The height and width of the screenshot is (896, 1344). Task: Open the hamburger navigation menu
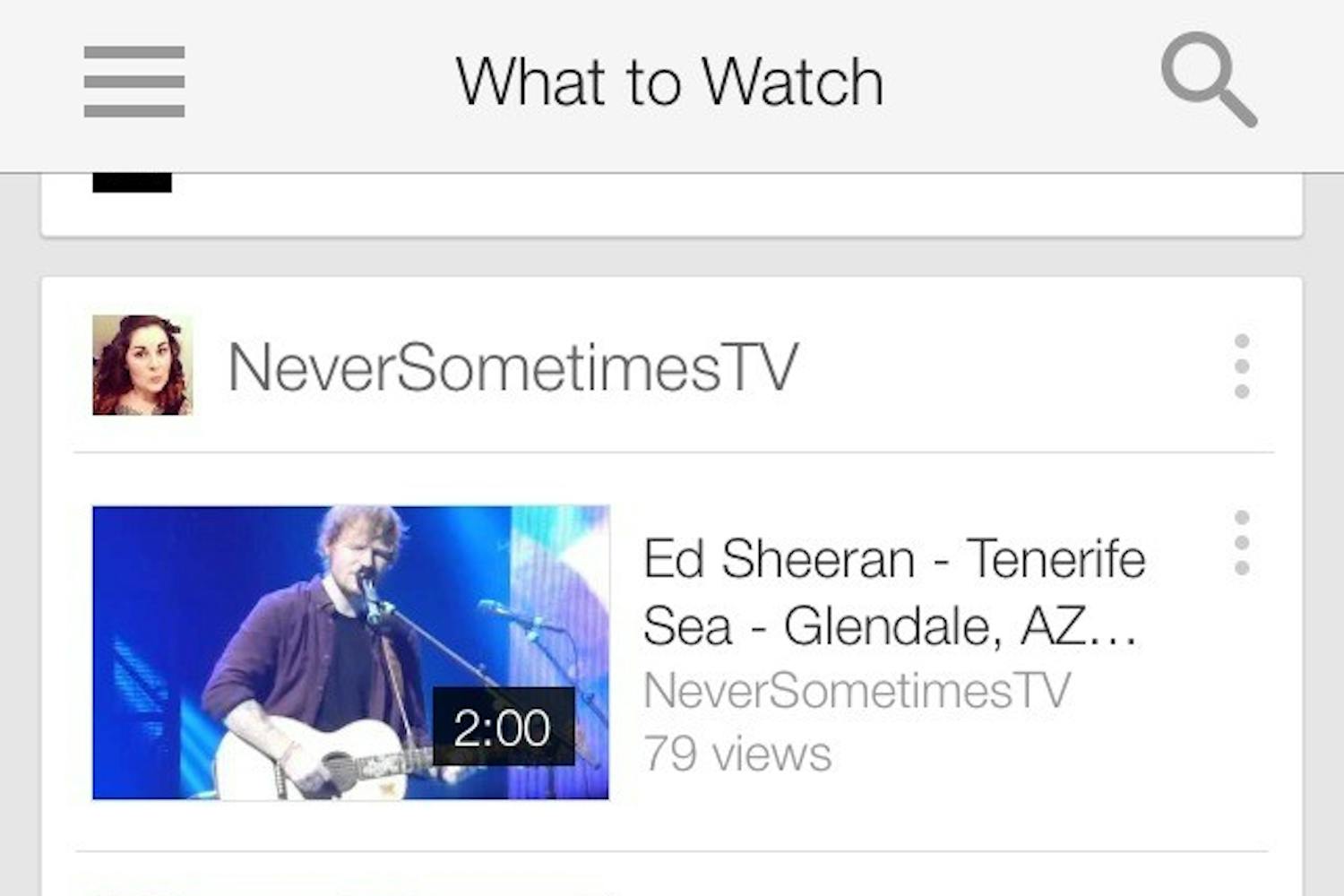click(x=134, y=82)
